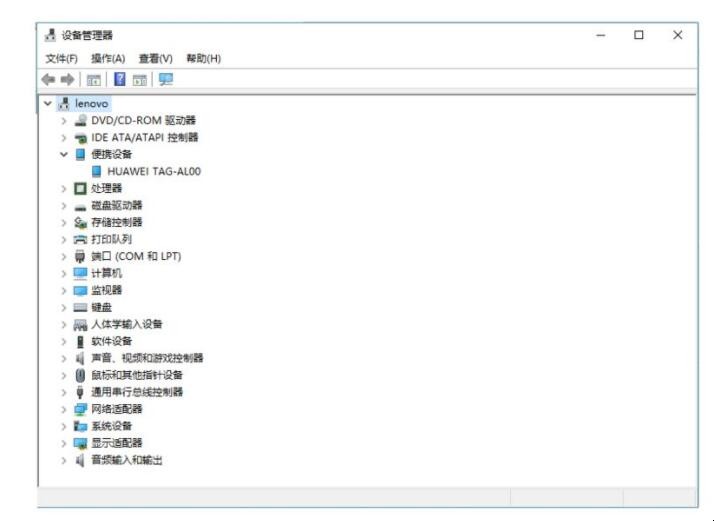
Task: Click the 软件设备 software device icon
Action: pyautogui.click(x=80, y=342)
